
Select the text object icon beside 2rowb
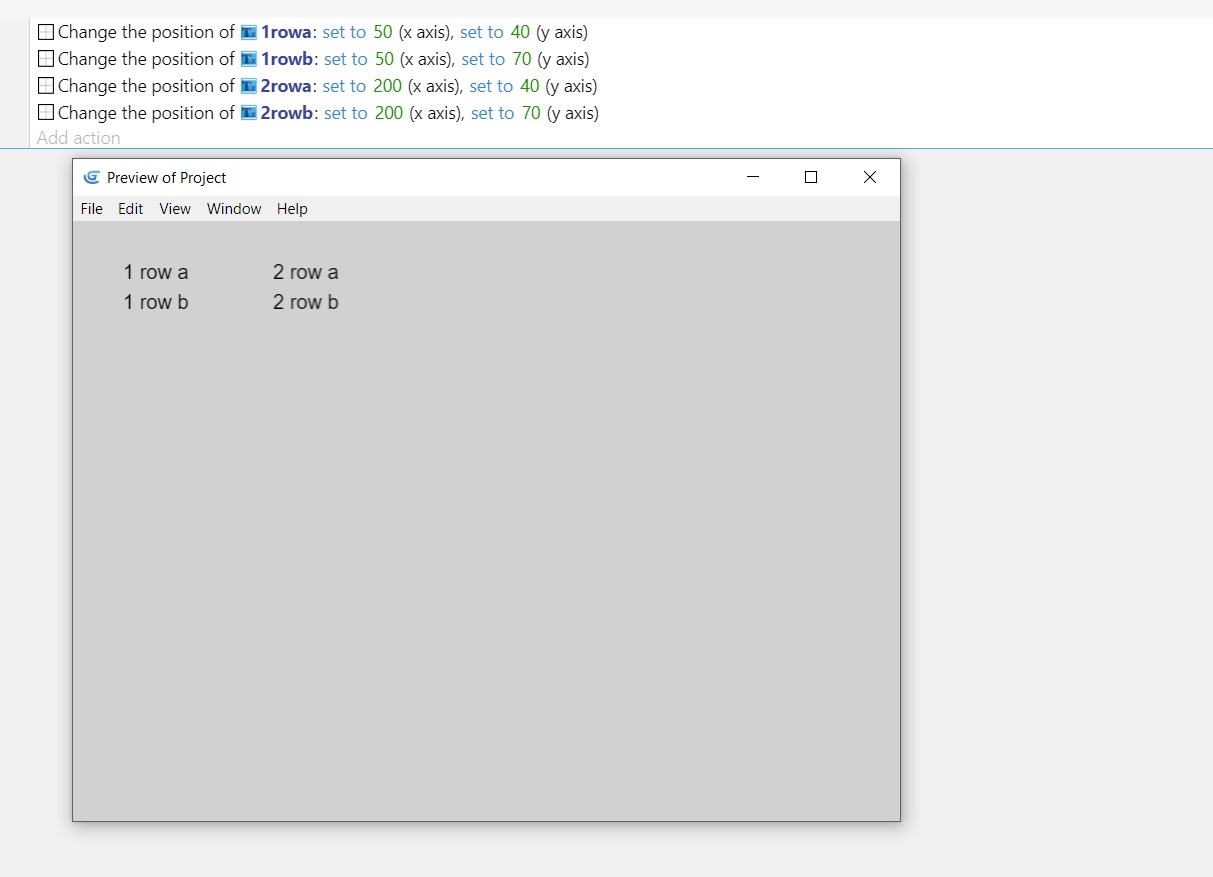coord(249,113)
